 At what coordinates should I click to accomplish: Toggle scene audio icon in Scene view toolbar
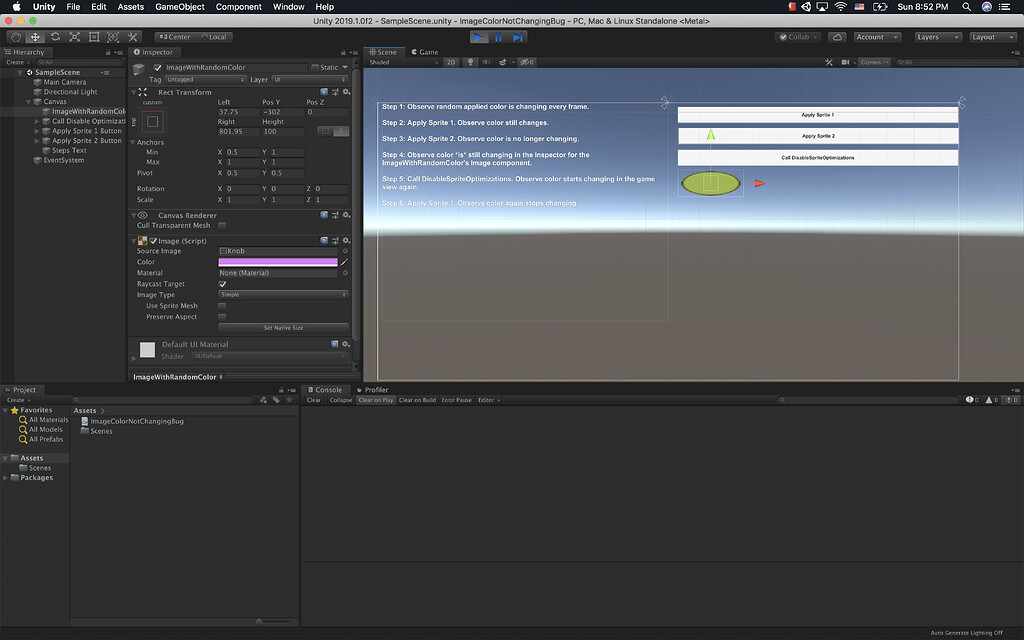click(x=486, y=61)
